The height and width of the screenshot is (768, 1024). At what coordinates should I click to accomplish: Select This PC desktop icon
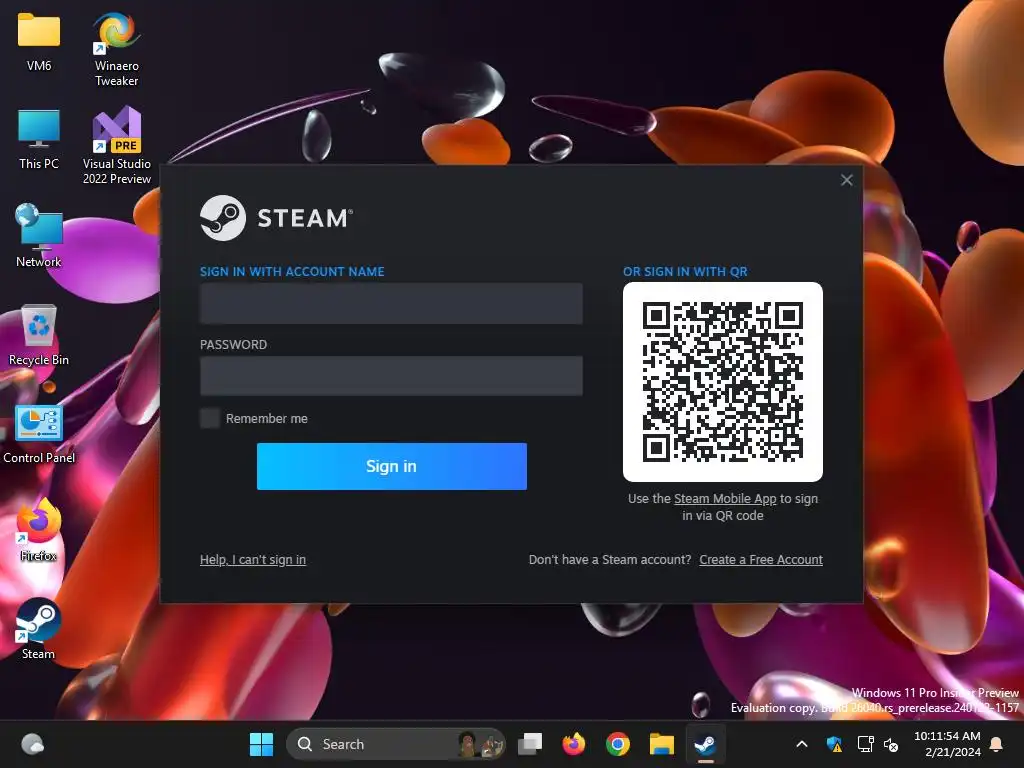tap(39, 140)
